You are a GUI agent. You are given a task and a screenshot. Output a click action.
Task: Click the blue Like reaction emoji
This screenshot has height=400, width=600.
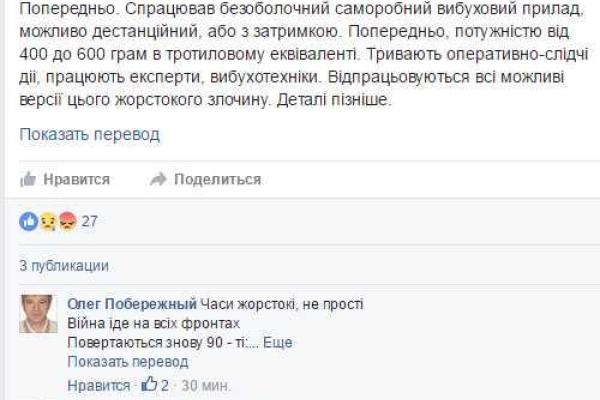coord(28,222)
